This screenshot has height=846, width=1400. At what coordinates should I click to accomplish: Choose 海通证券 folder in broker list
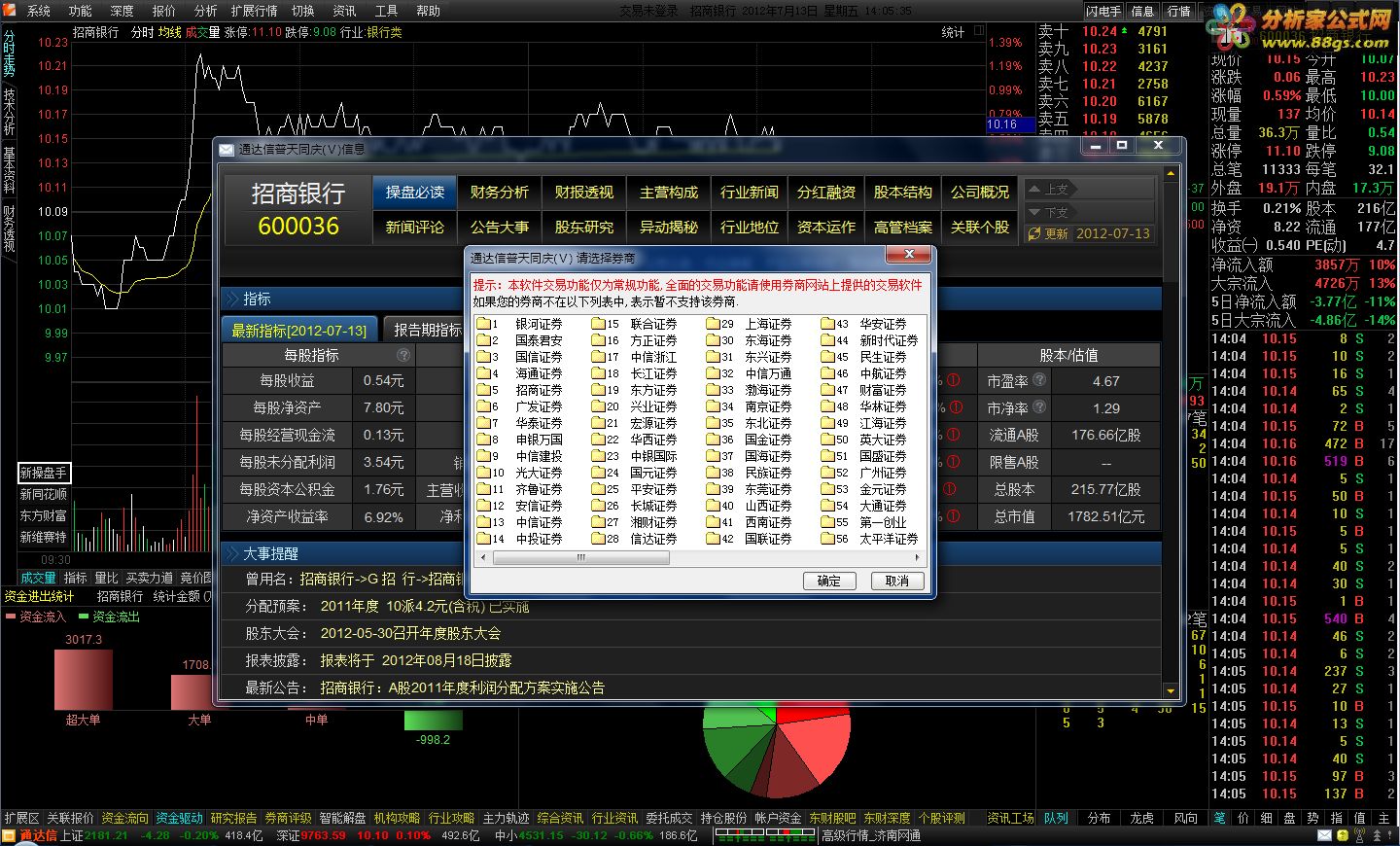tap(520, 373)
